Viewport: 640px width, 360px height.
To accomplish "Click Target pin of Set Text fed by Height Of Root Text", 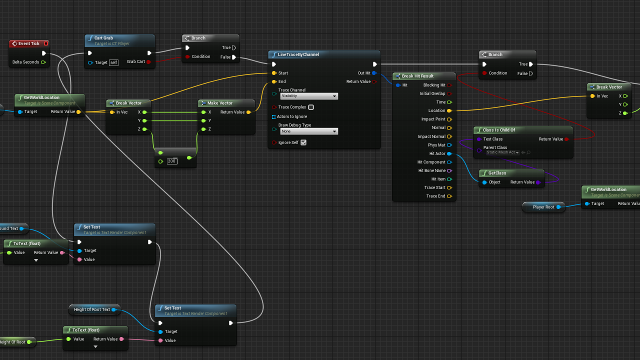I will pos(161,332).
